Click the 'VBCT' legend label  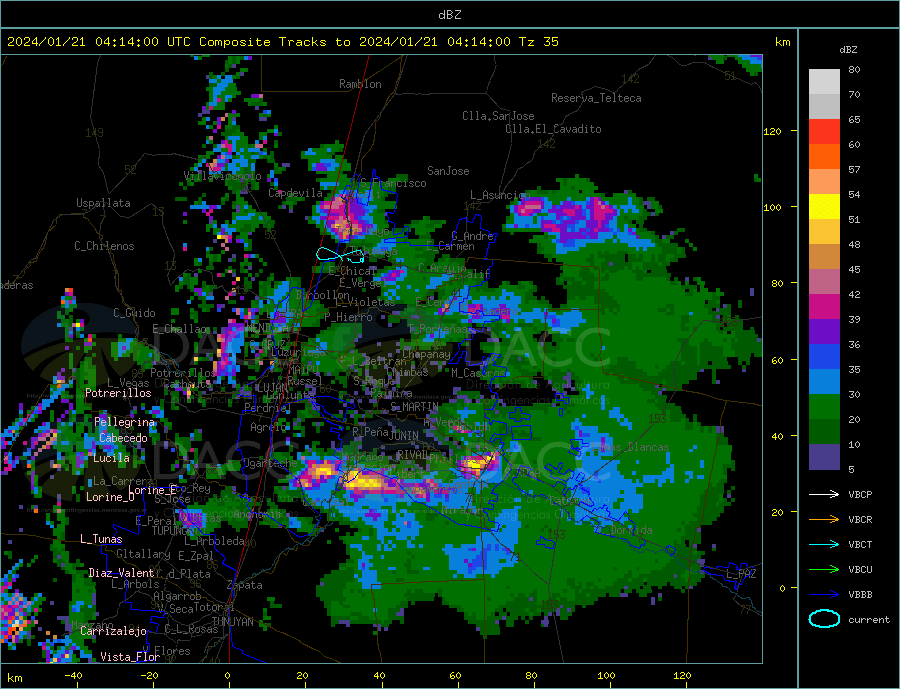click(860, 544)
